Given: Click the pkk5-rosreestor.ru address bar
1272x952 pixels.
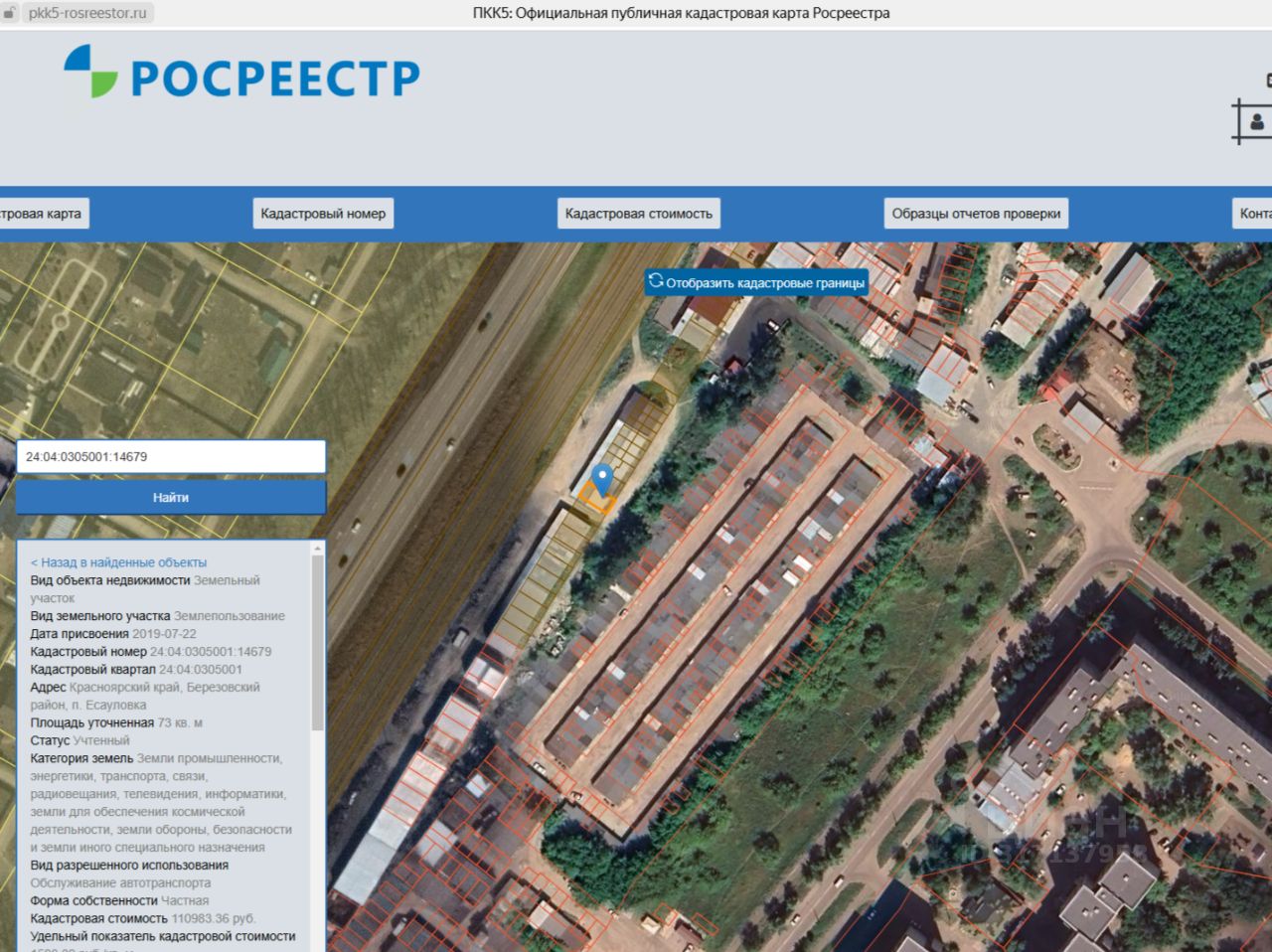Looking at the screenshot, I should tap(87, 14).
